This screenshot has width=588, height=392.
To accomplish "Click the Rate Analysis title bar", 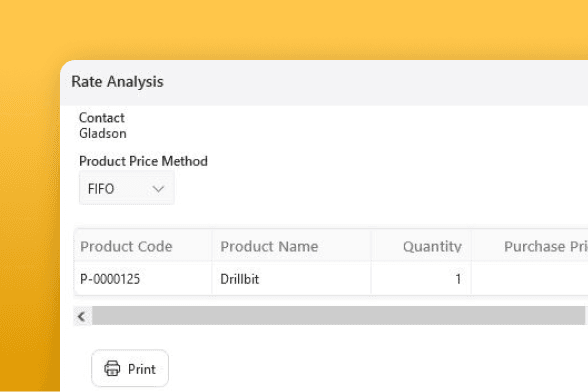I will tap(324, 82).
